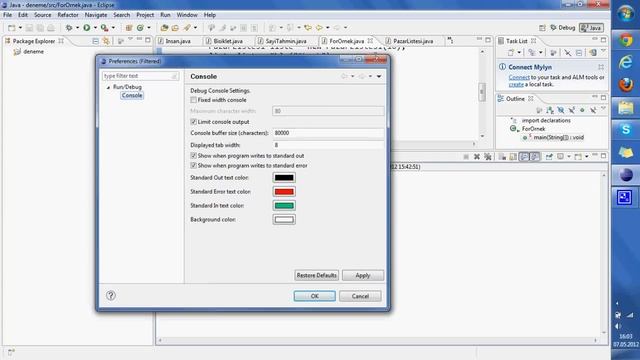
Task: Open the Debug button dropdown arrow
Action: click(x=77, y=28)
